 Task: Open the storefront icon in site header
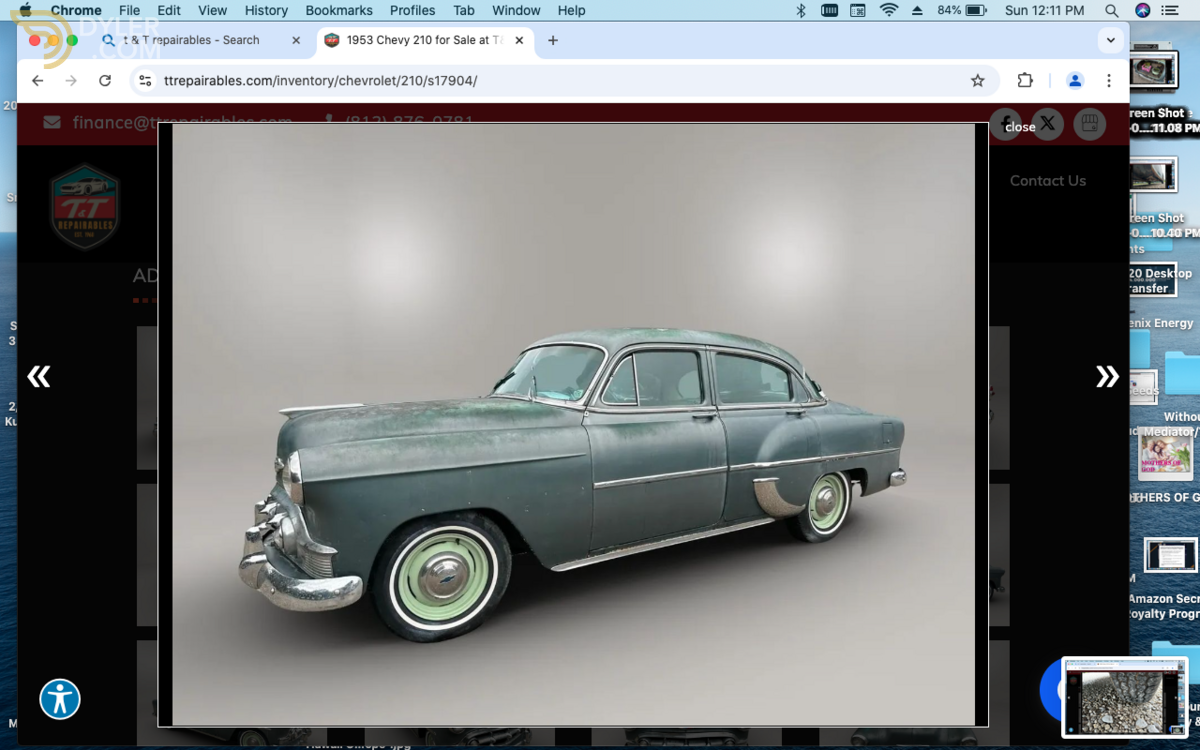pos(1090,124)
